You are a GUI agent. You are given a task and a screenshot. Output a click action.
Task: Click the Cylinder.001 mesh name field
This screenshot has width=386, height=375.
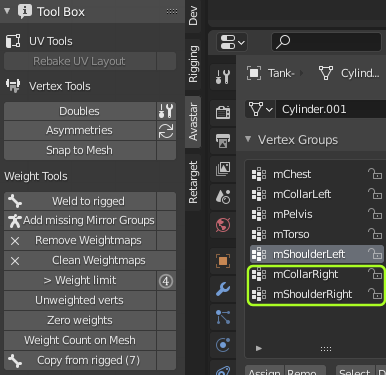[331, 109]
